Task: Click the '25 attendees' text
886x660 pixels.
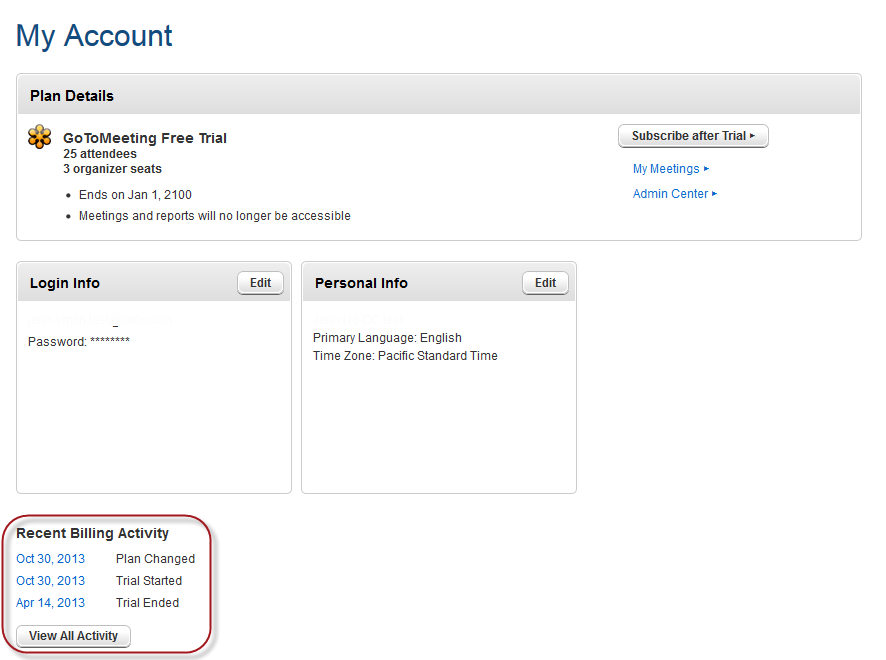Action: (x=100, y=154)
